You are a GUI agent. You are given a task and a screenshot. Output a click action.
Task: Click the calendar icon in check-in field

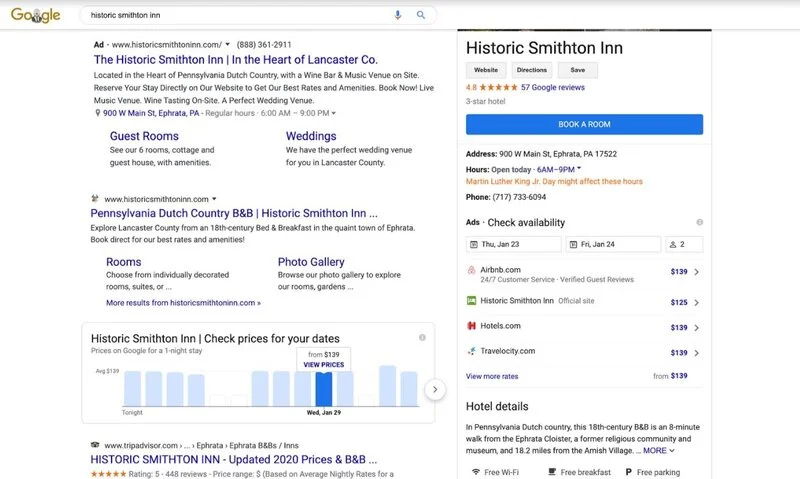click(x=474, y=244)
